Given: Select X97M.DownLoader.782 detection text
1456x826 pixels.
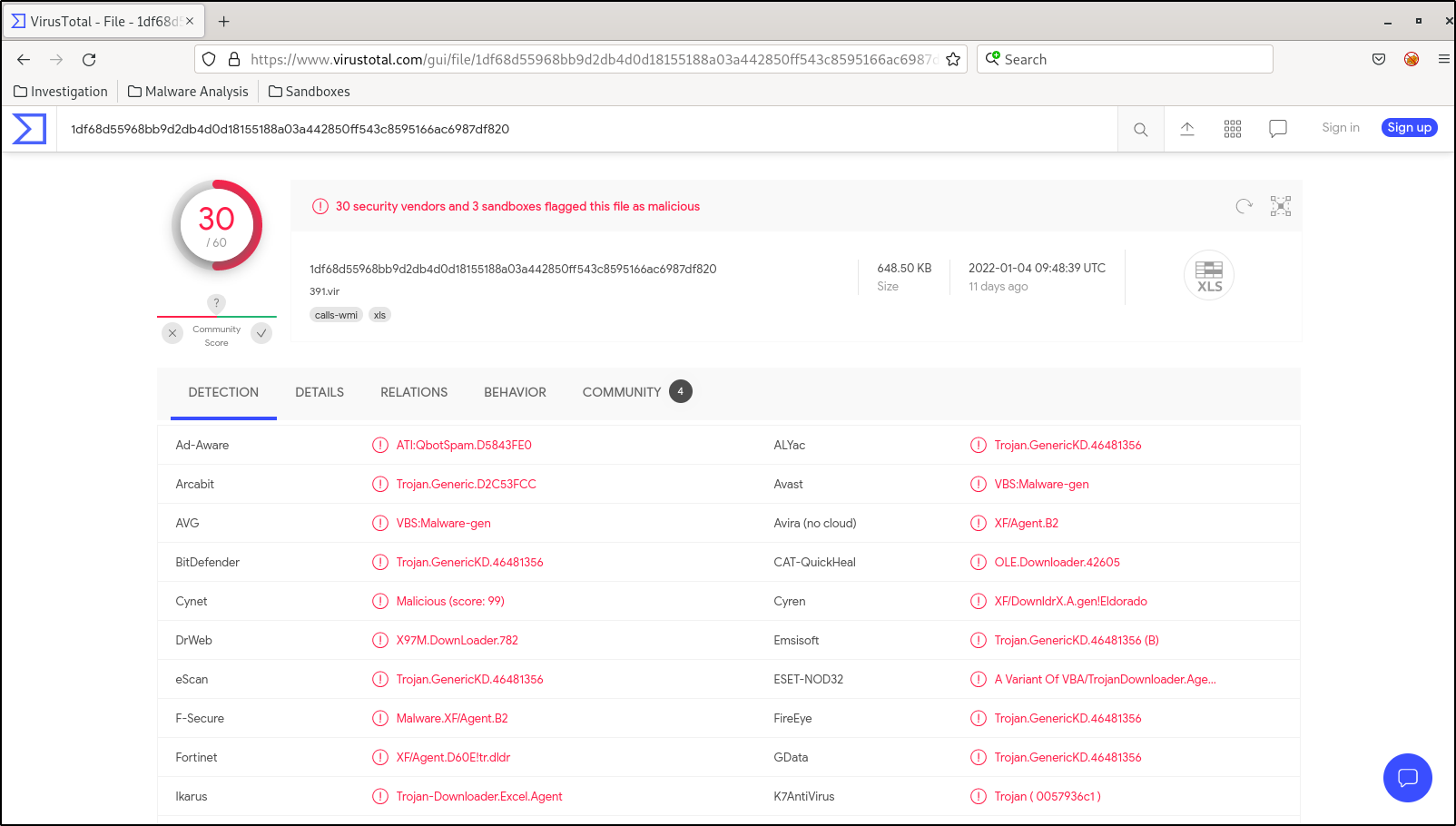Looking at the screenshot, I should pos(457,640).
